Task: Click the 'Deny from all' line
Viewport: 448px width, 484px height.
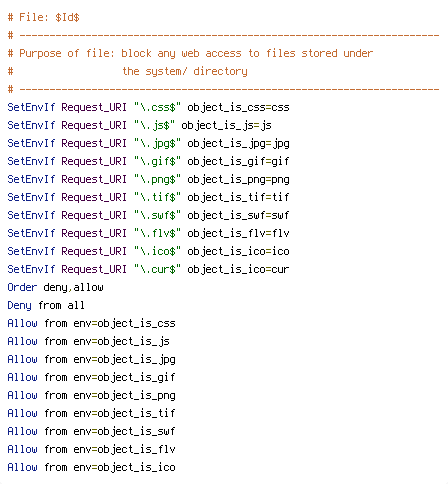Action: 46,305
